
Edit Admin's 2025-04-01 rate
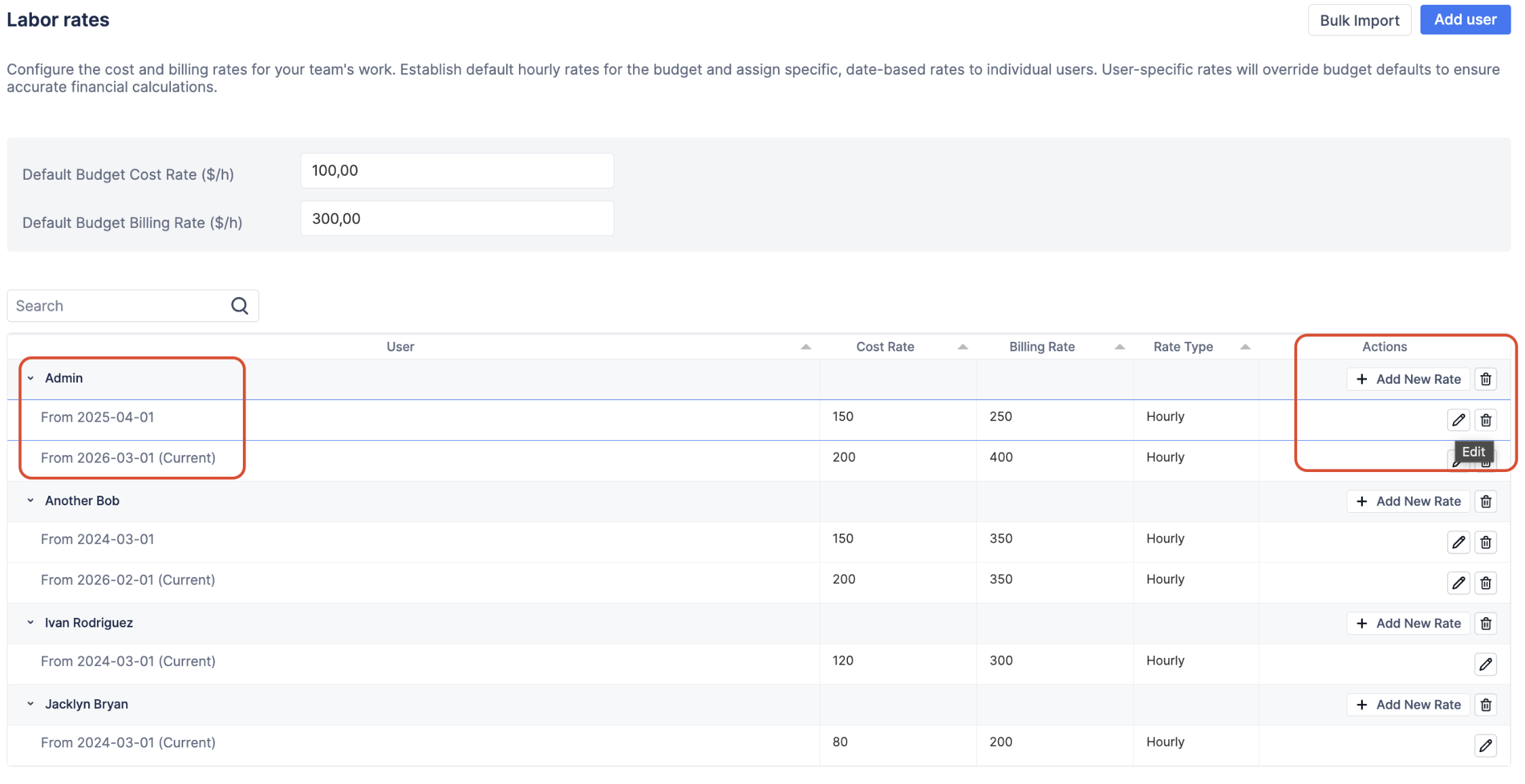pos(1459,420)
